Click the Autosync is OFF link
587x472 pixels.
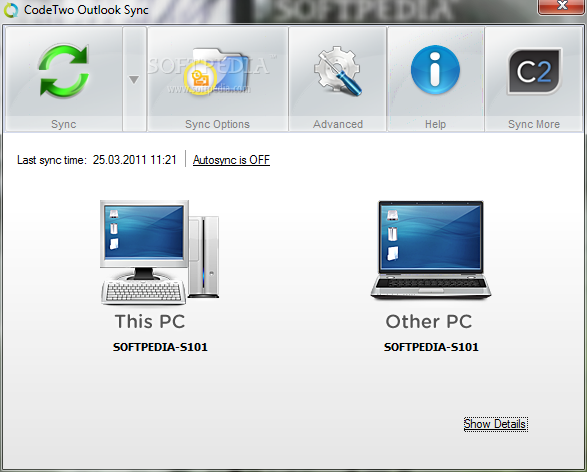click(231, 160)
